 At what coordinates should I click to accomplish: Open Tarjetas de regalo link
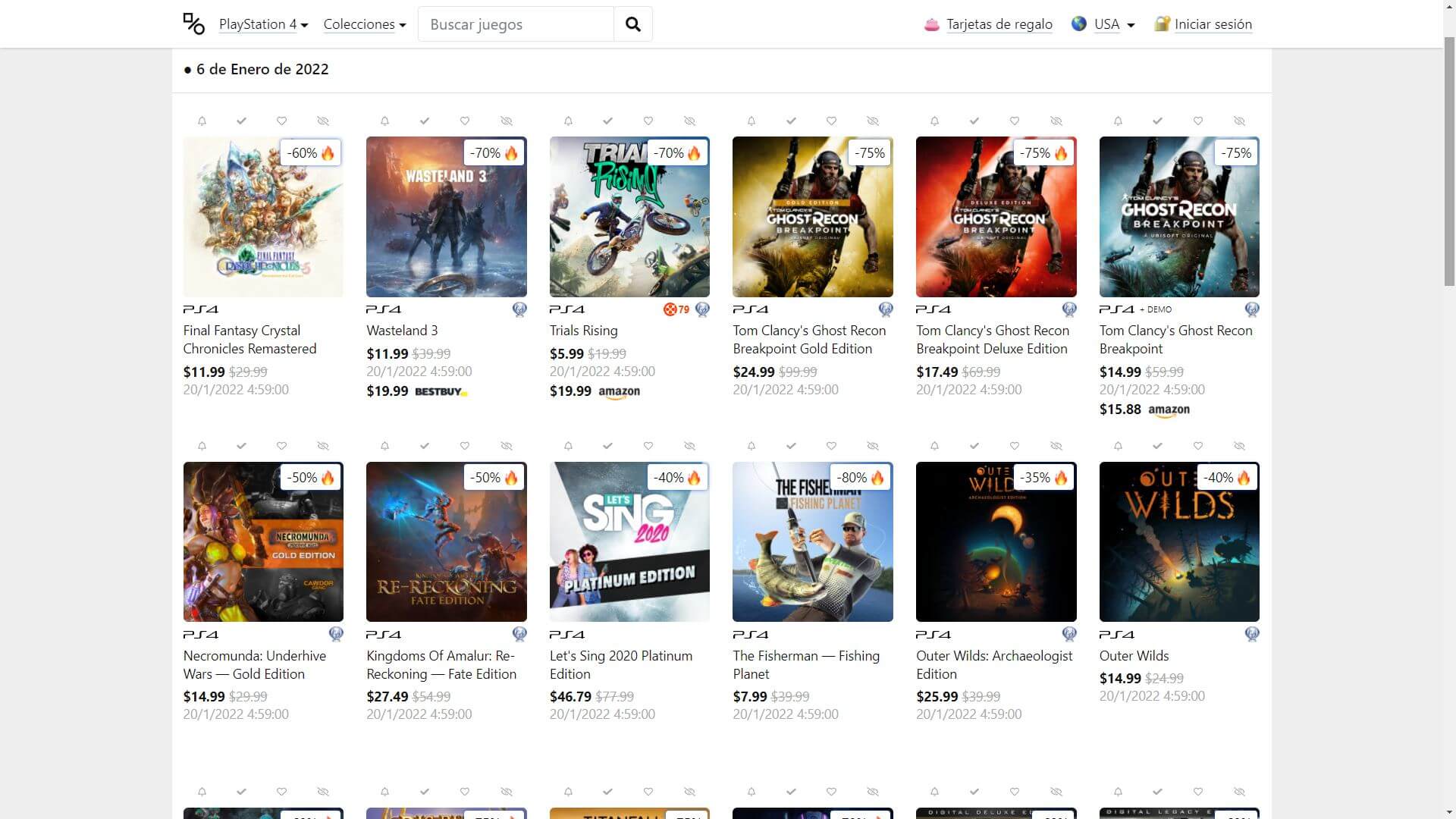tap(999, 24)
